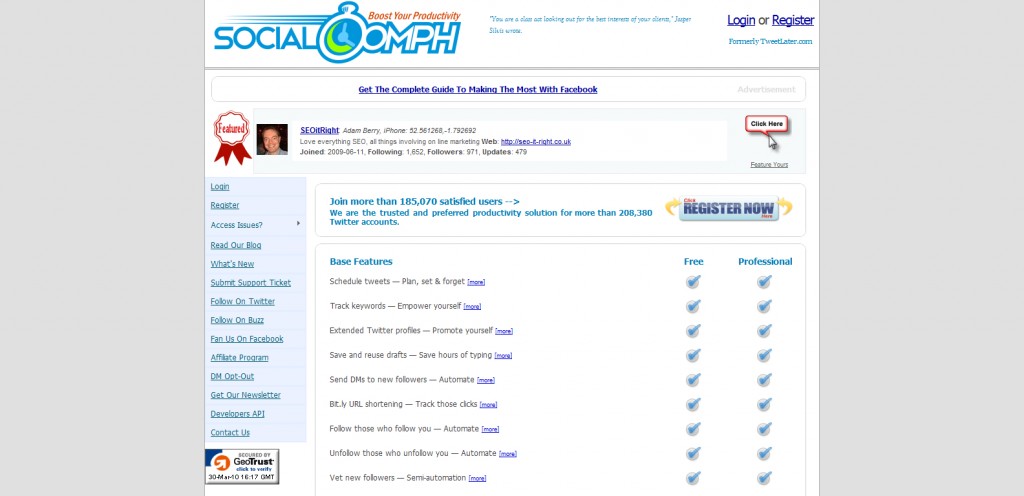The width and height of the screenshot is (1024, 496).
Task: Verify the GeoTrust secured seal
Action: pos(242,466)
